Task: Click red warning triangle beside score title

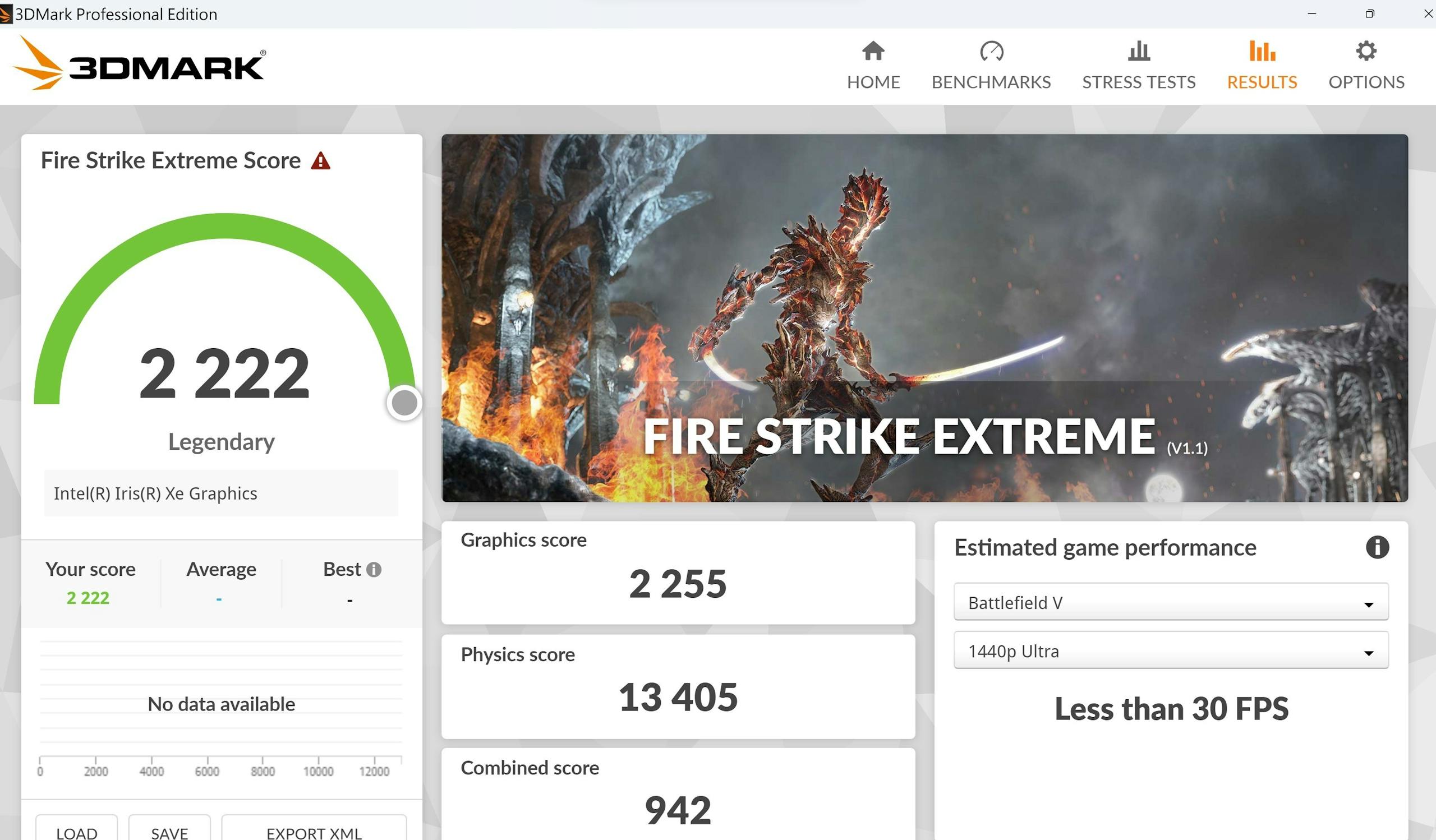Action: (321, 161)
